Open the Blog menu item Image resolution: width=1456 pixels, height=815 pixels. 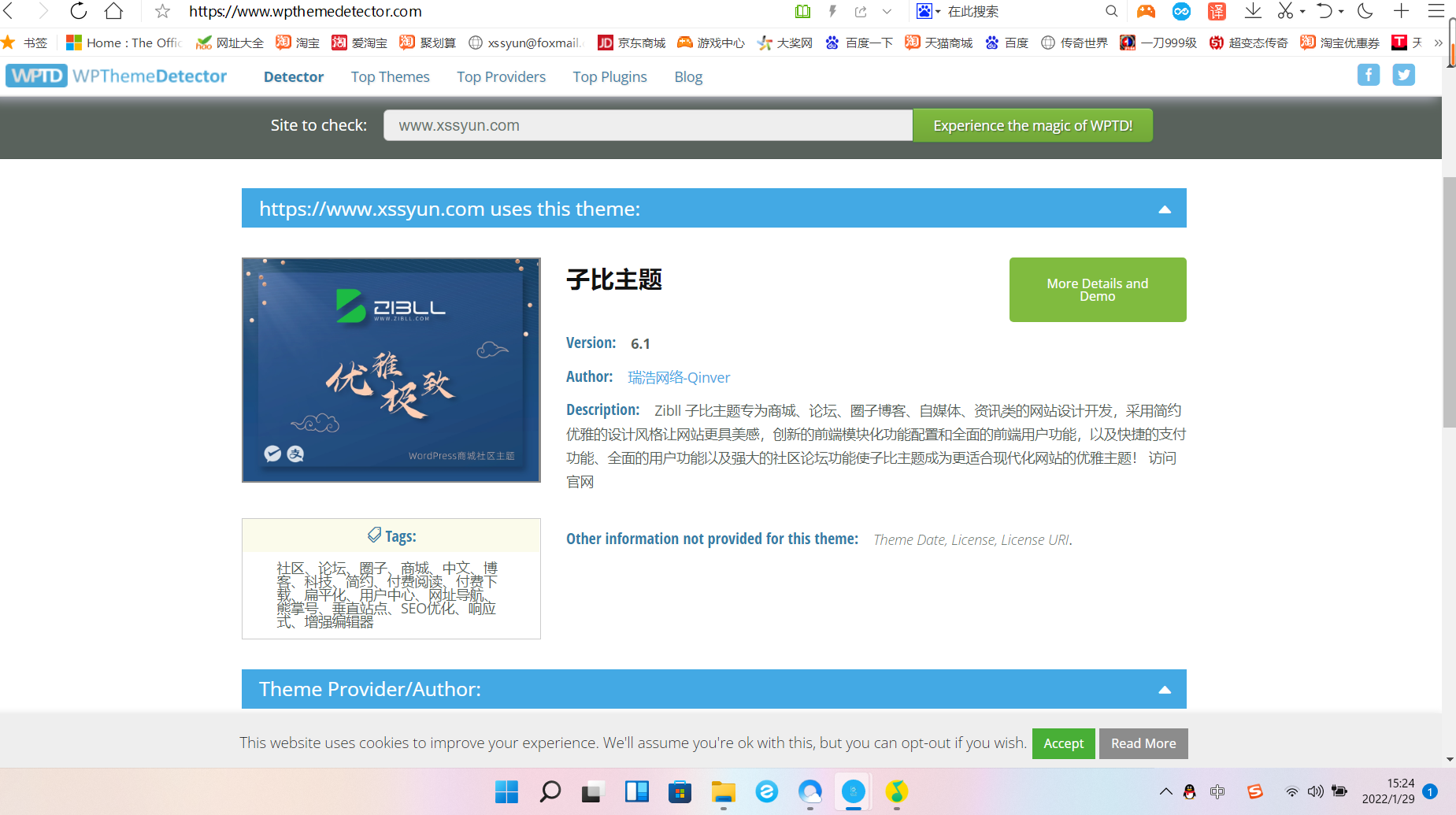click(688, 76)
